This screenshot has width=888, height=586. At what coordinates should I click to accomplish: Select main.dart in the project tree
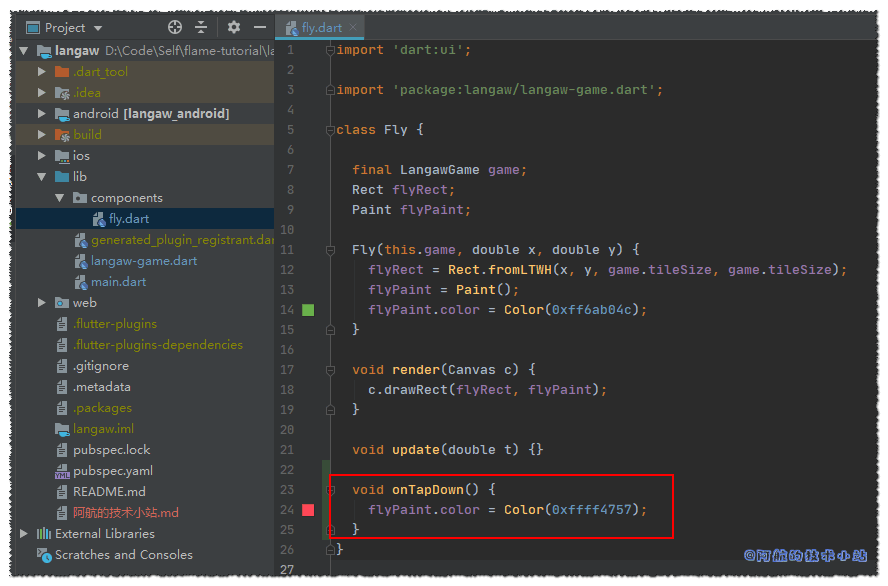click(x=118, y=282)
